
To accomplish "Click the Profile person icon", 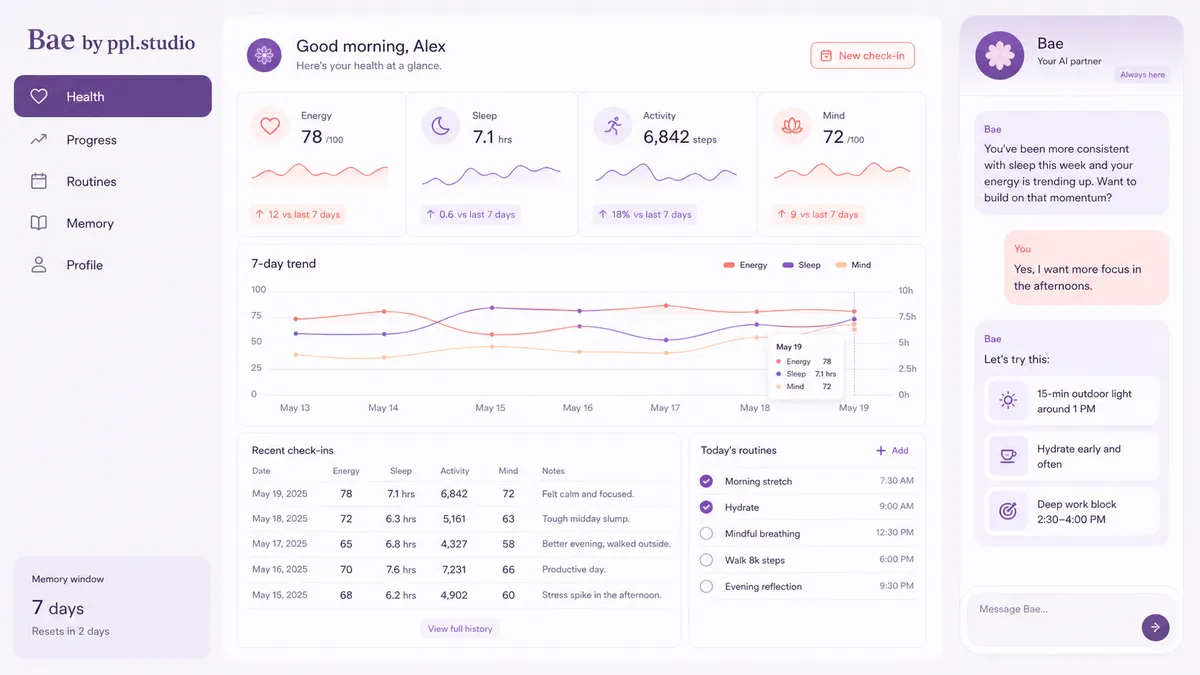I will (39, 265).
